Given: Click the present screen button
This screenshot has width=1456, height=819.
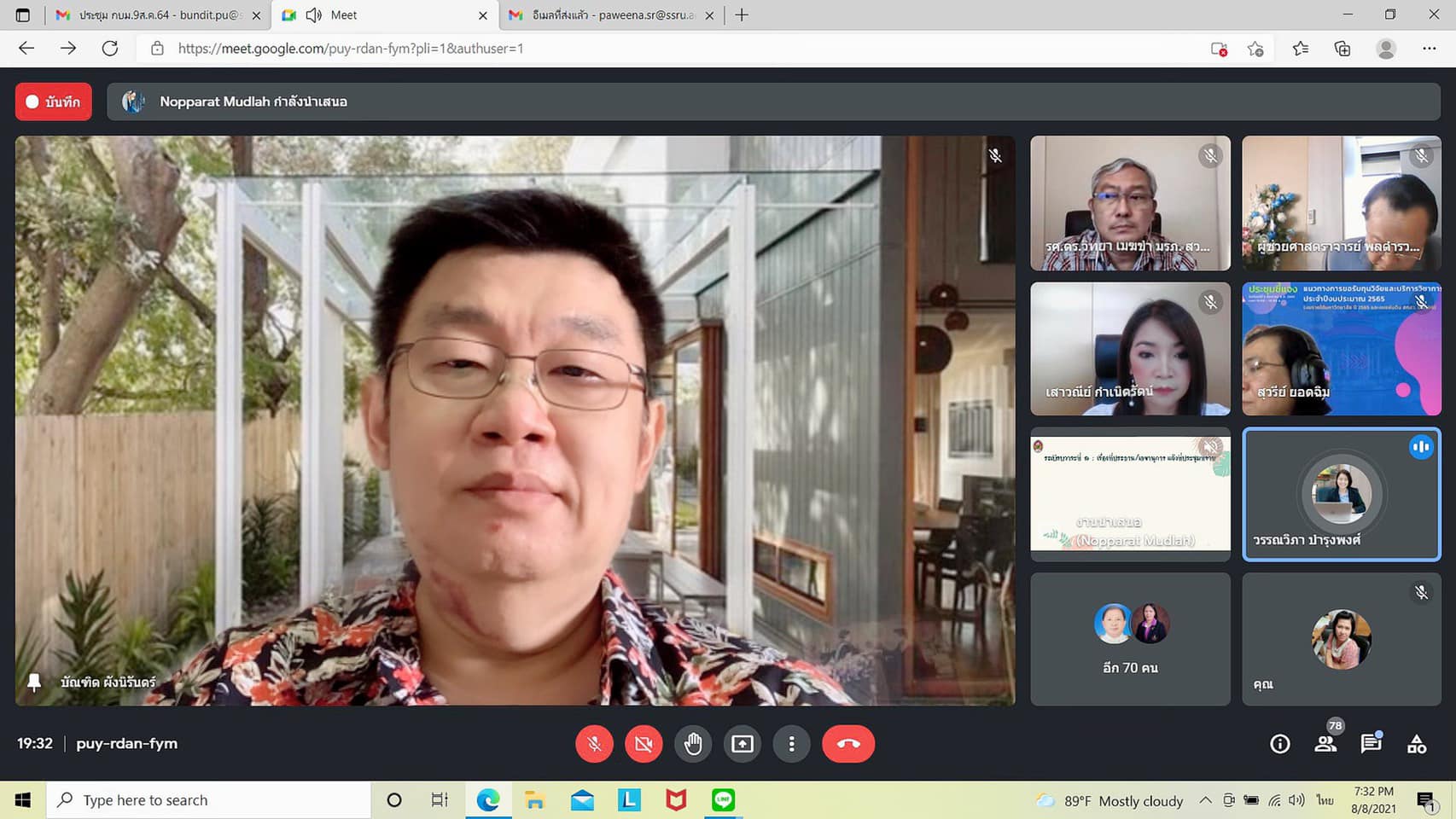Looking at the screenshot, I should click(743, 744).
